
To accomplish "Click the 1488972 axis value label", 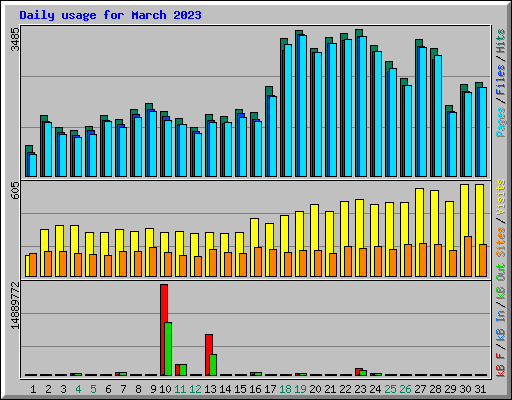I will coord(15,305).
